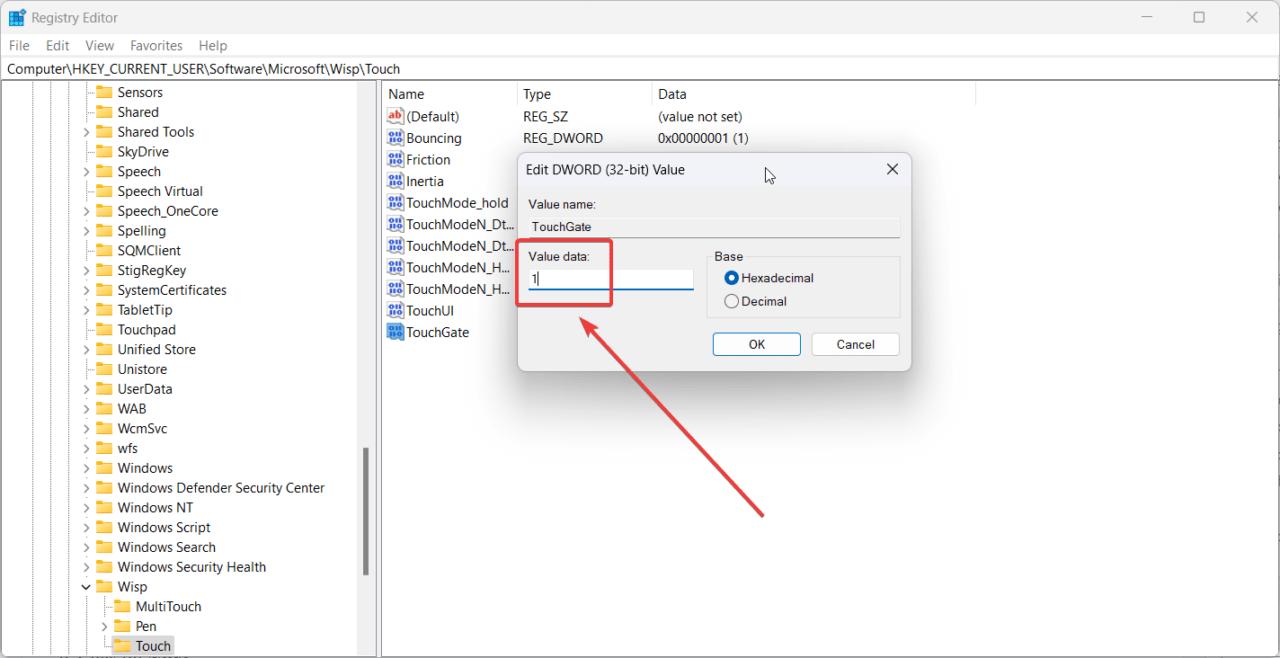Click the Value data input field

tap(611, 279)
